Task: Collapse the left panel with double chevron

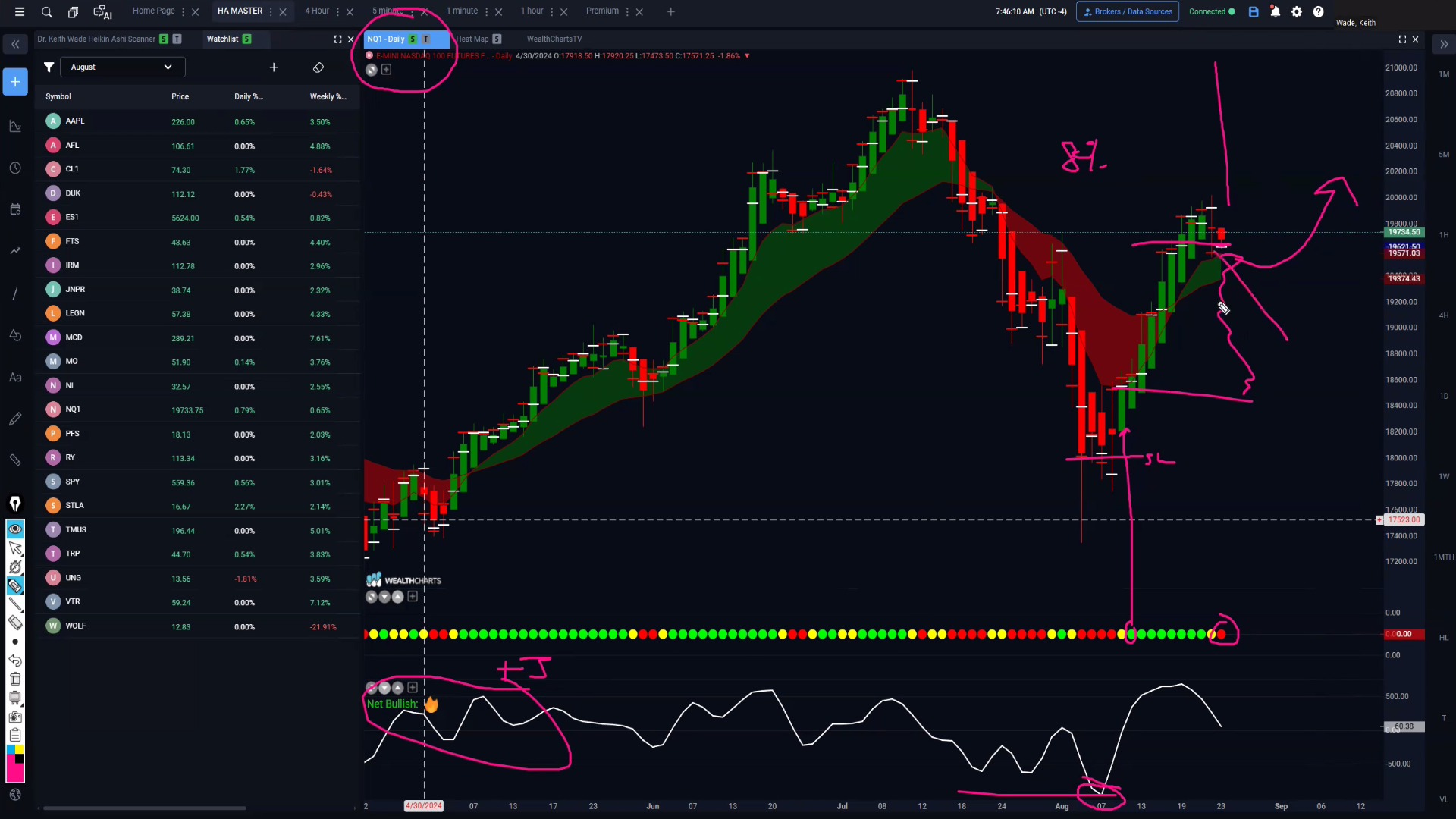Action: pyautogui.click(x=15, y=45)
